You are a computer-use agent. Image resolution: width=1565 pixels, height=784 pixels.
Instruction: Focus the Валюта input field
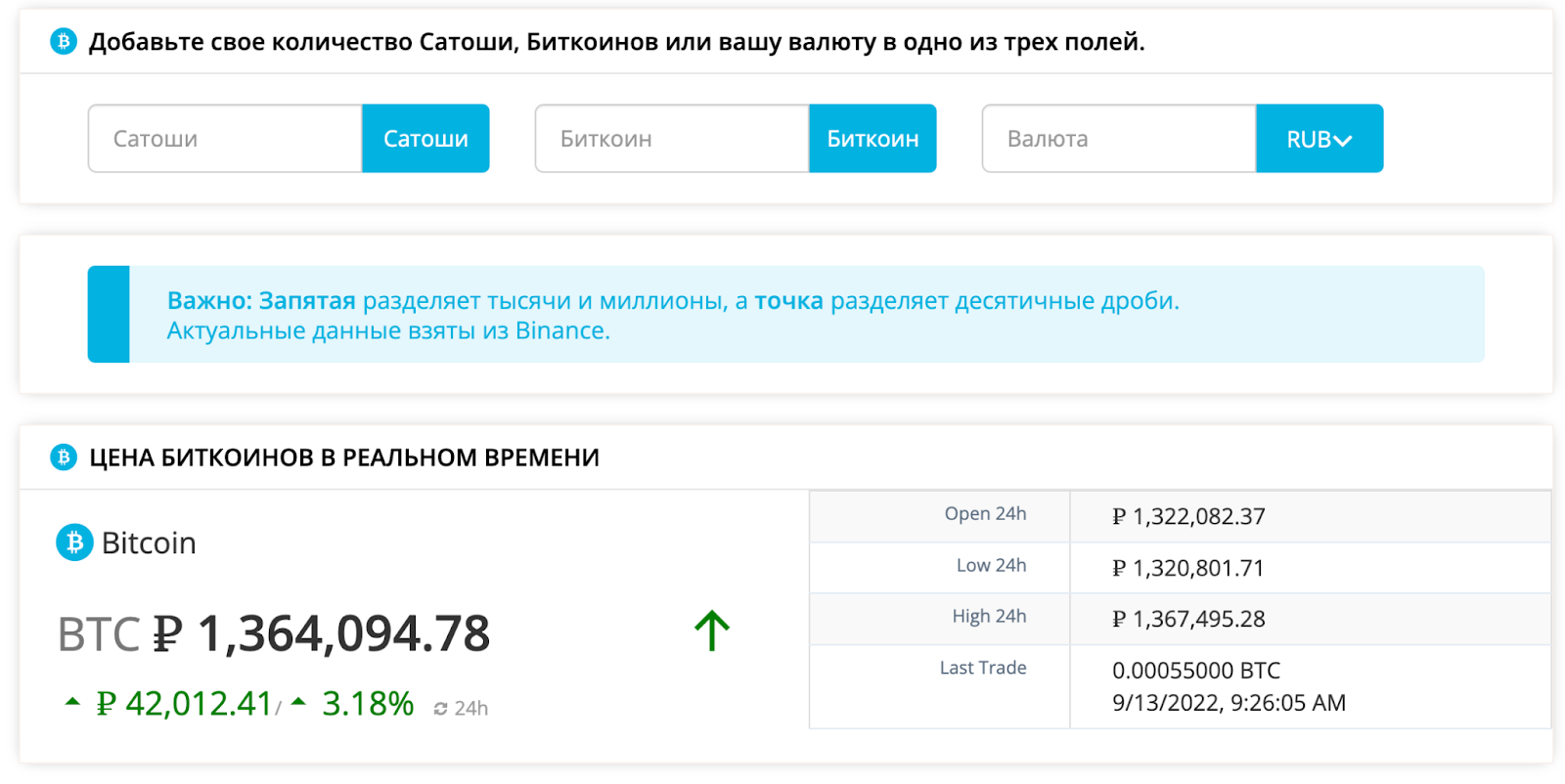(1119, 139)
